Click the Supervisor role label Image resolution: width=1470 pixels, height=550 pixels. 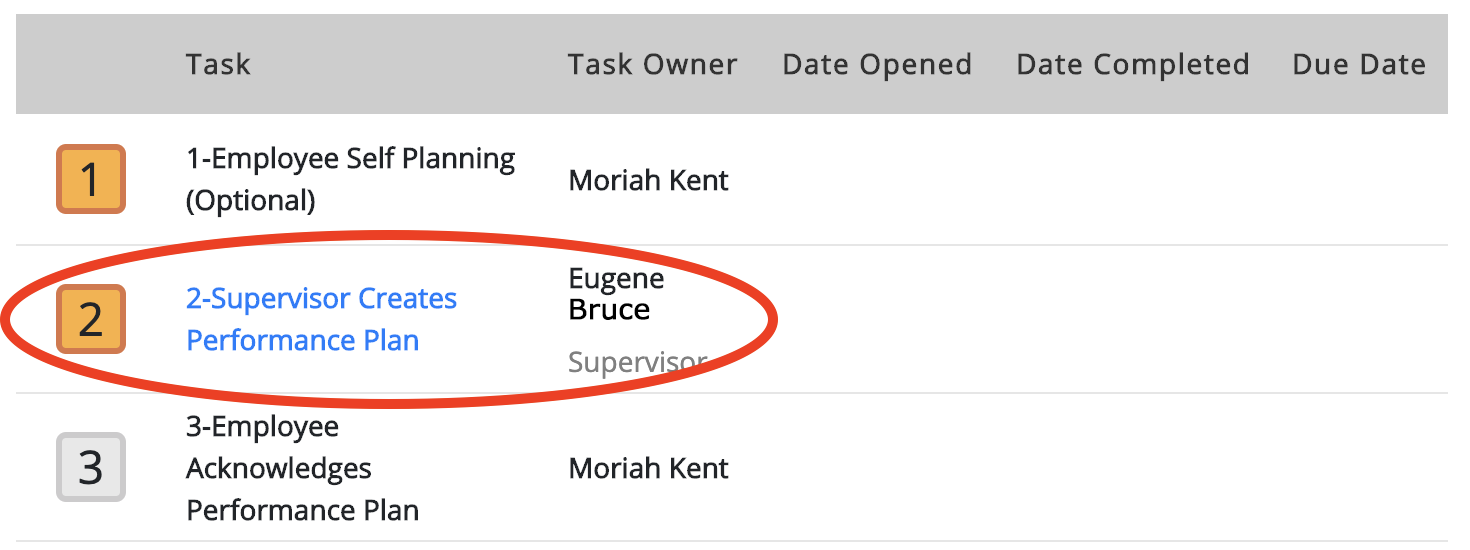pyautogui.click(x=638, y=362)
